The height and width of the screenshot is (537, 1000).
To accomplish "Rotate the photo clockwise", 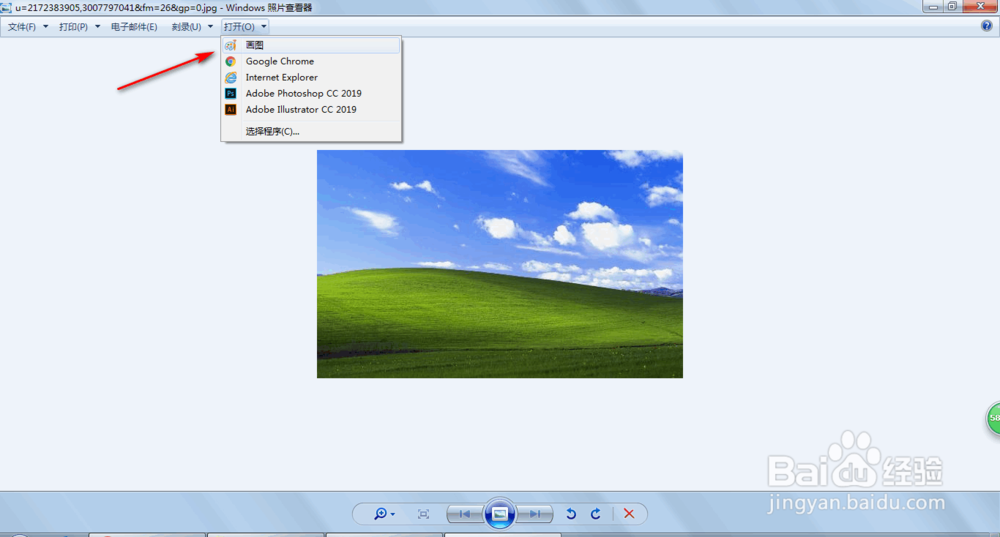I will (x=596, y=514).
